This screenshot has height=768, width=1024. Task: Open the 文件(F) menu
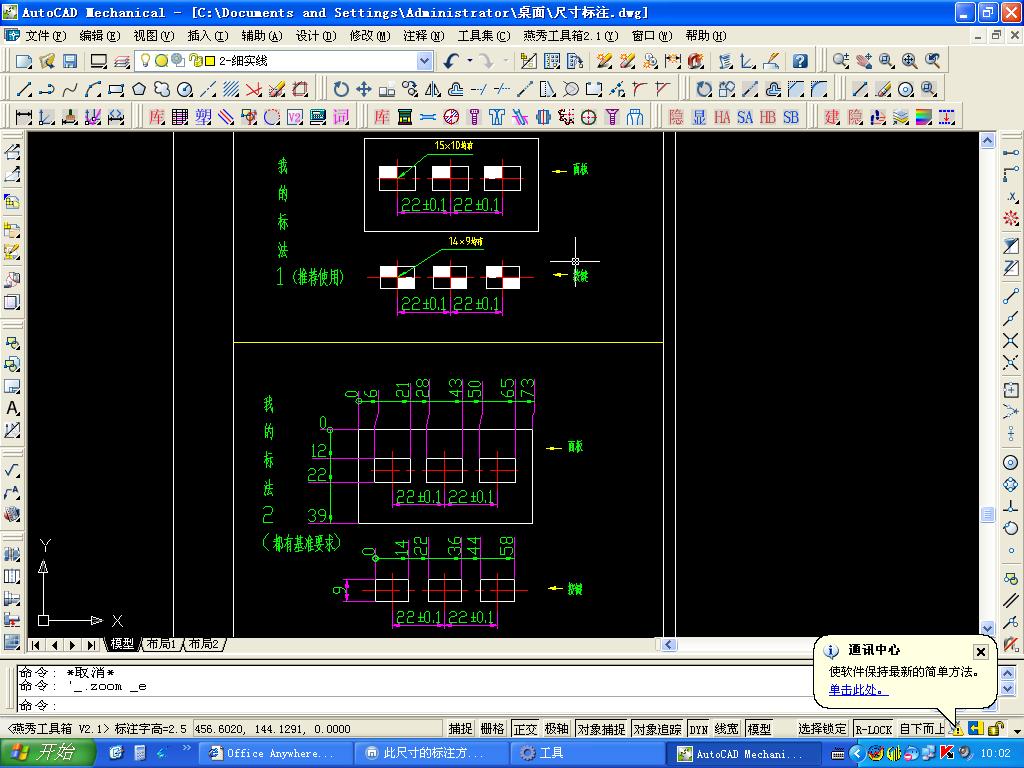click(x=46, y=36)
